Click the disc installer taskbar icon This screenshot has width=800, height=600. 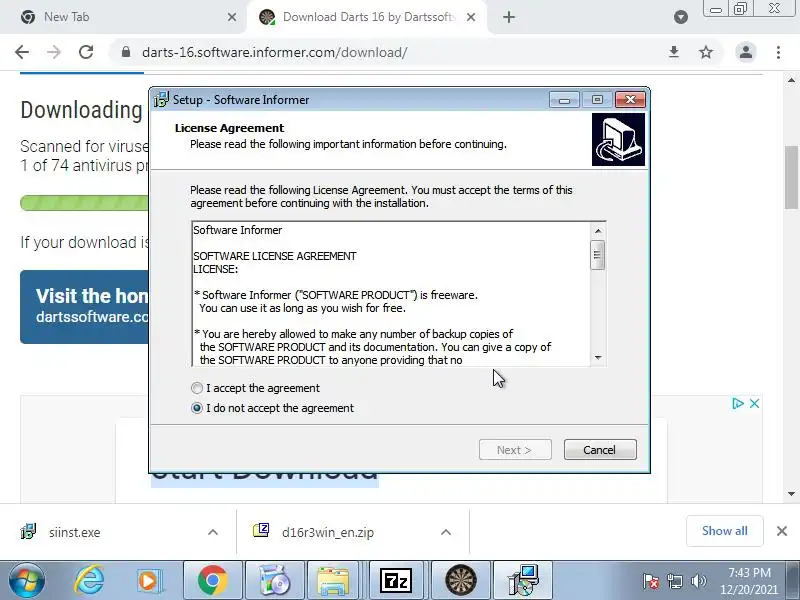pos(274,581)
